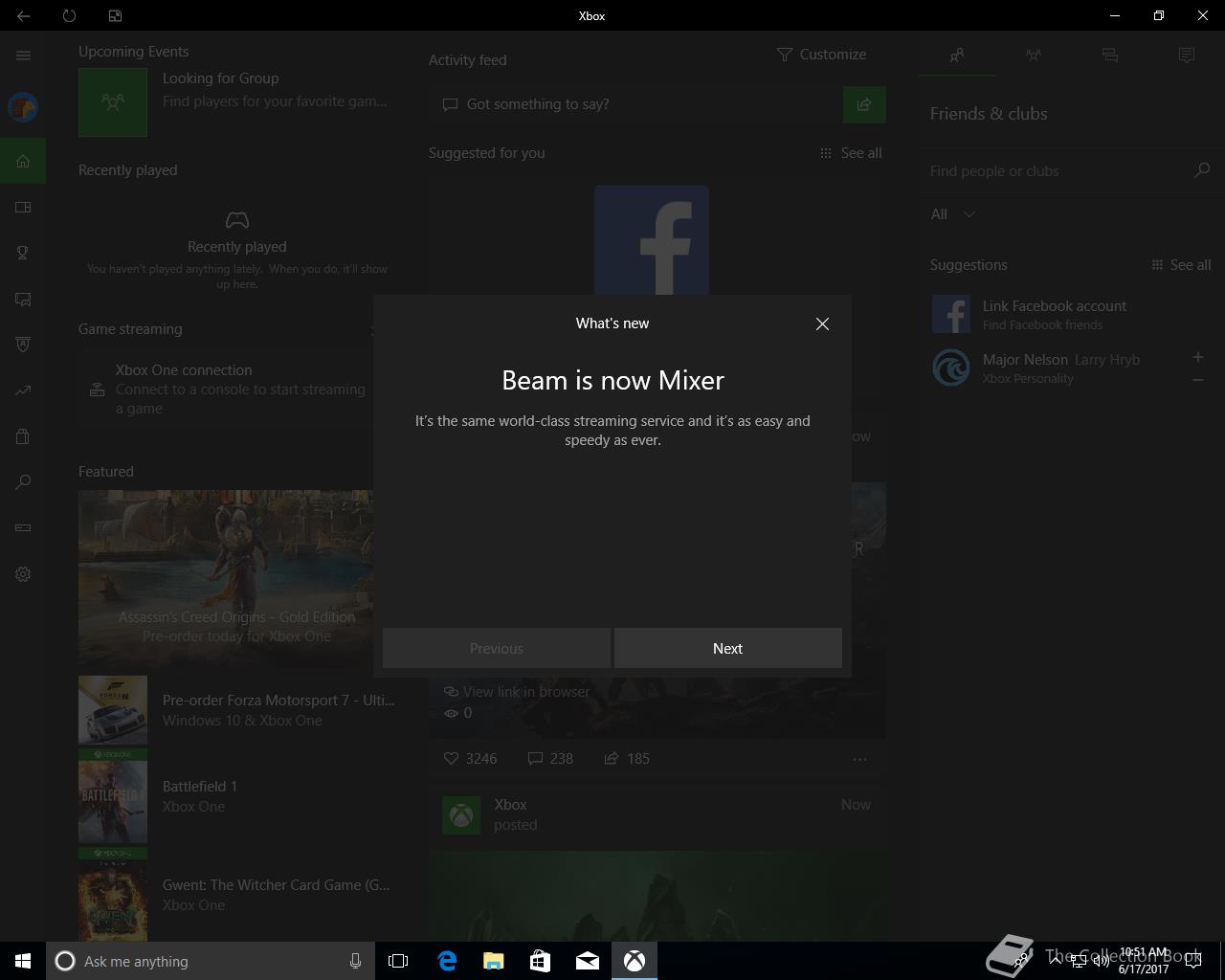Screen dimensions: 1225x980
Task: Open Battlefield 1 featured item
Action: (237, 796)
